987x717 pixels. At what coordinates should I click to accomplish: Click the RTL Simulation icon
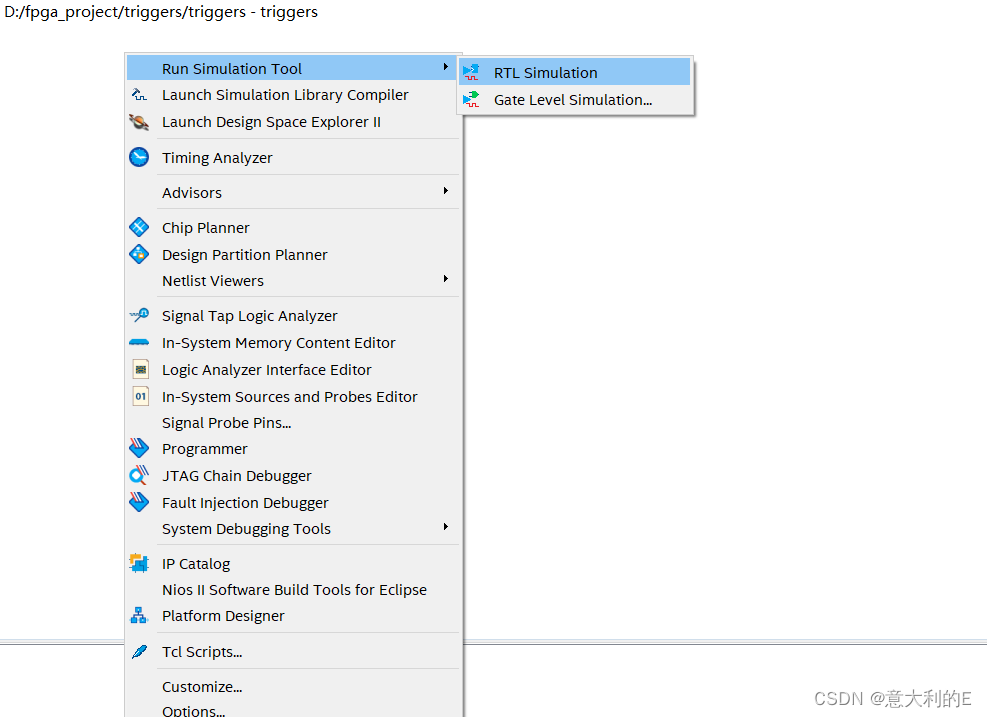pyautogui.click(x=471, y=72)
